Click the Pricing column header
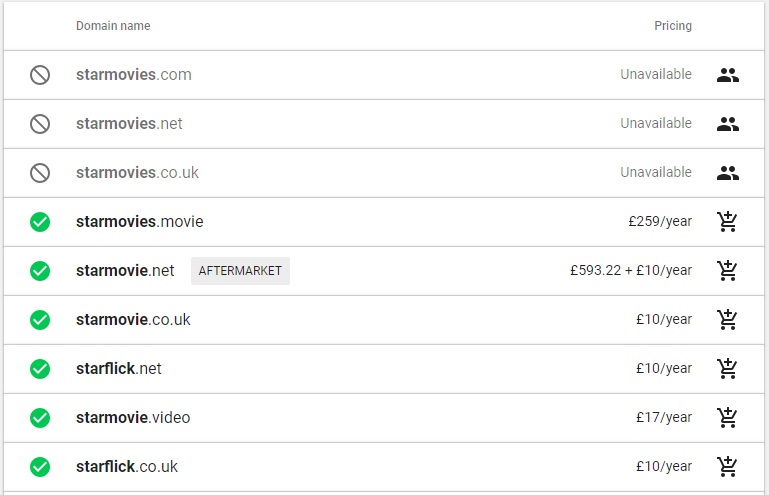 (x=673, y=26)
